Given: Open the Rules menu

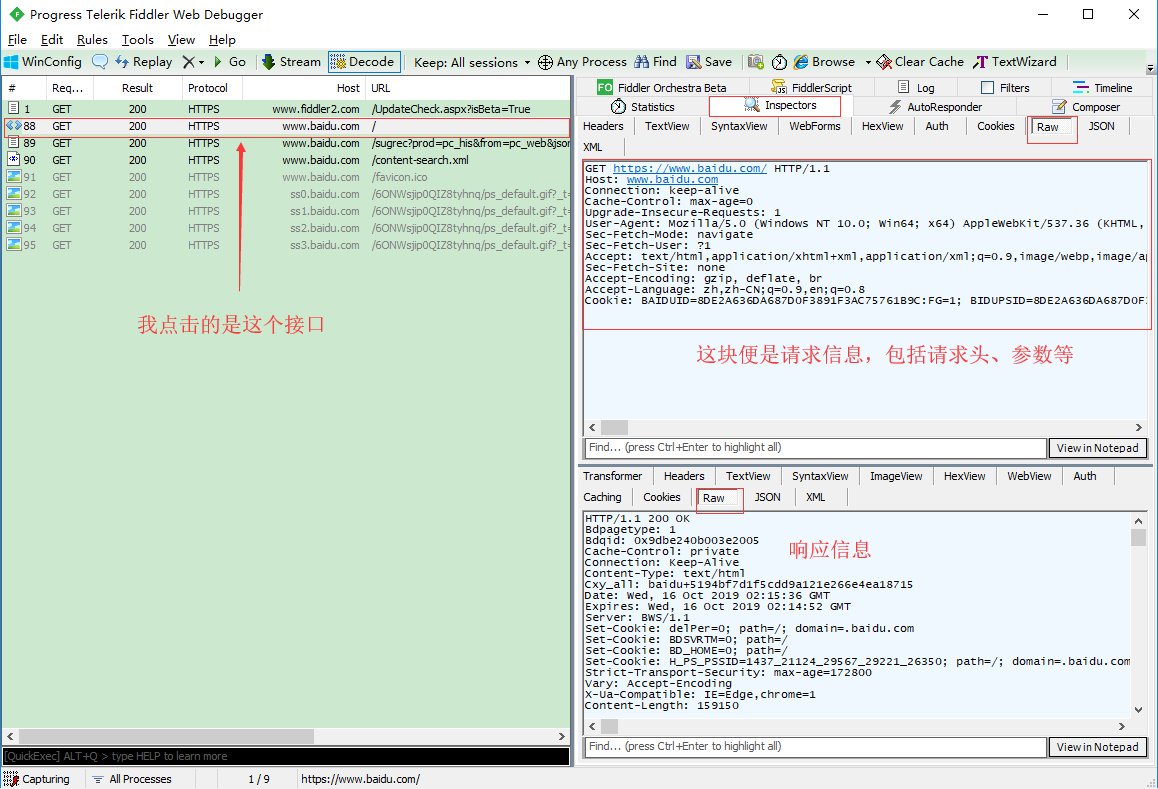Looking at the screenshot, I should point(92,40).
